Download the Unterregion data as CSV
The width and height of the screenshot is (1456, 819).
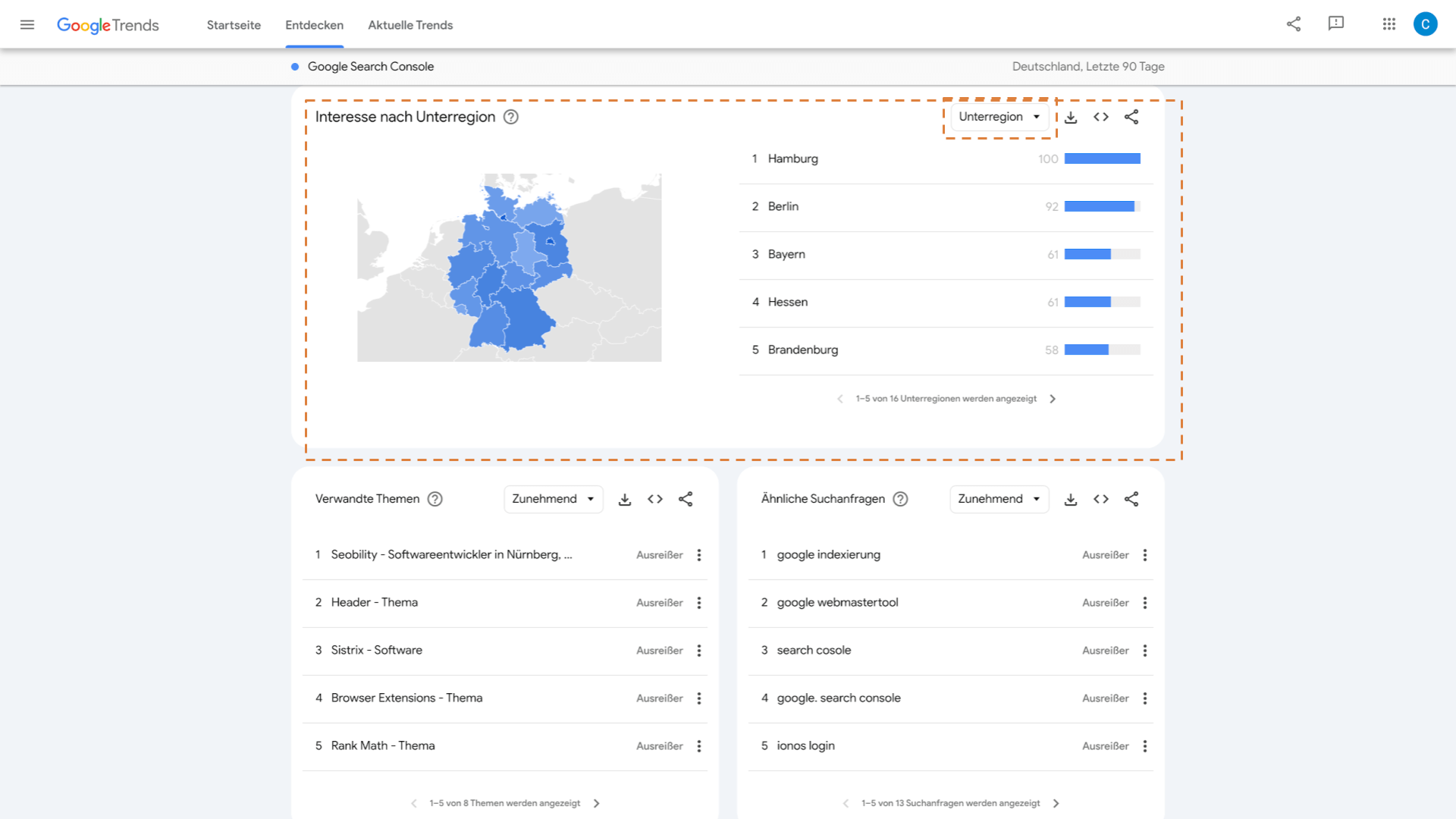tap(1071, 117)
